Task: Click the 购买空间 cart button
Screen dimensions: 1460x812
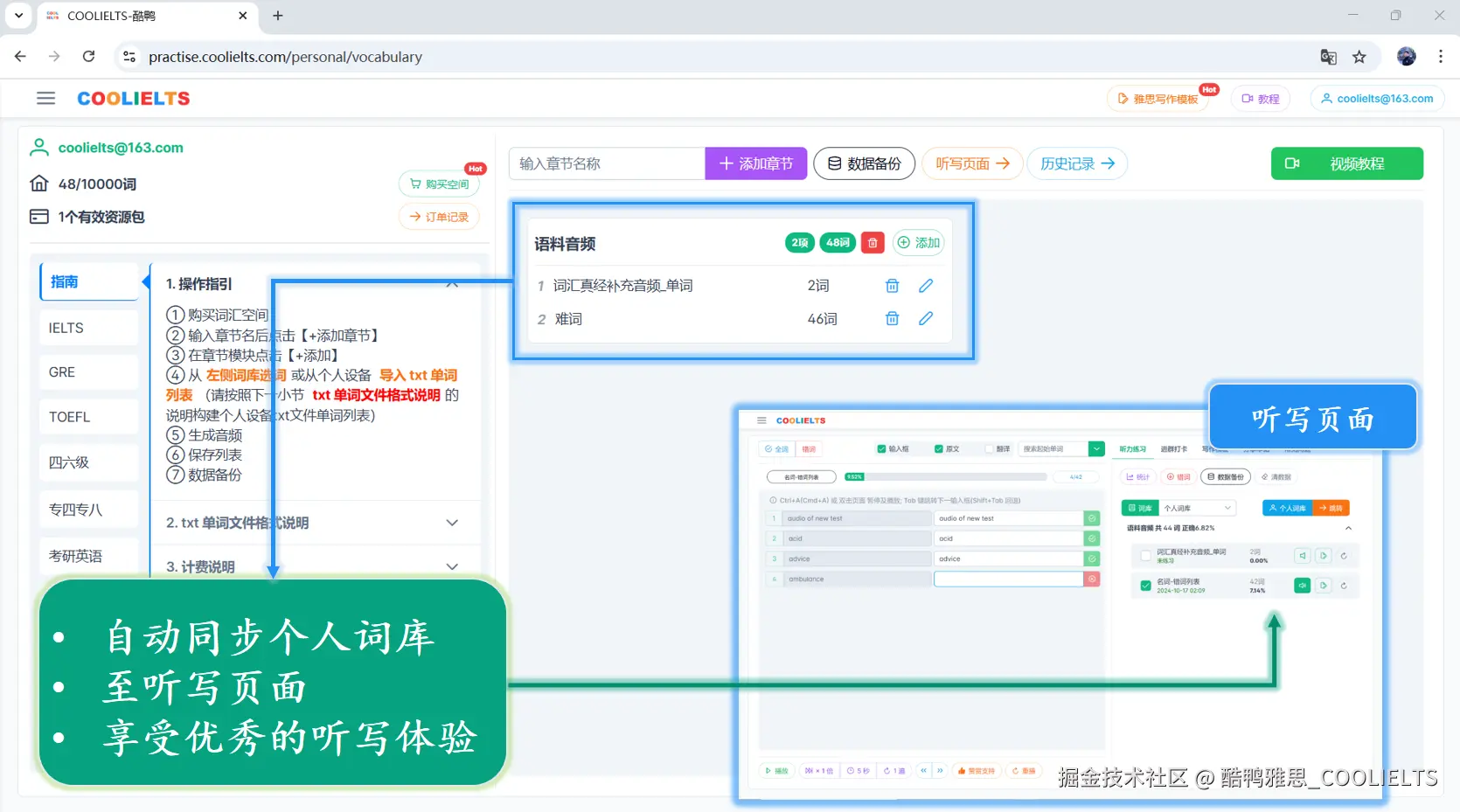Action: coord(439,184)
